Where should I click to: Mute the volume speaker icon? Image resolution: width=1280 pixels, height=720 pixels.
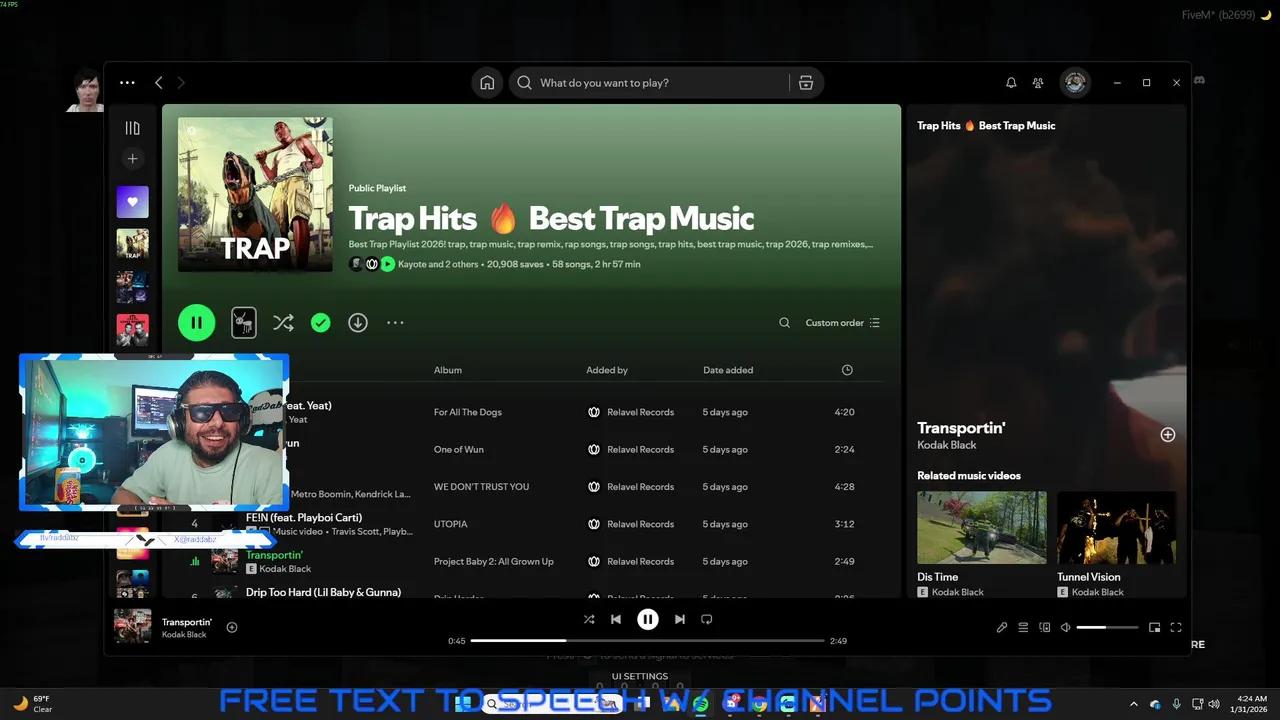tap(1065, 627)
